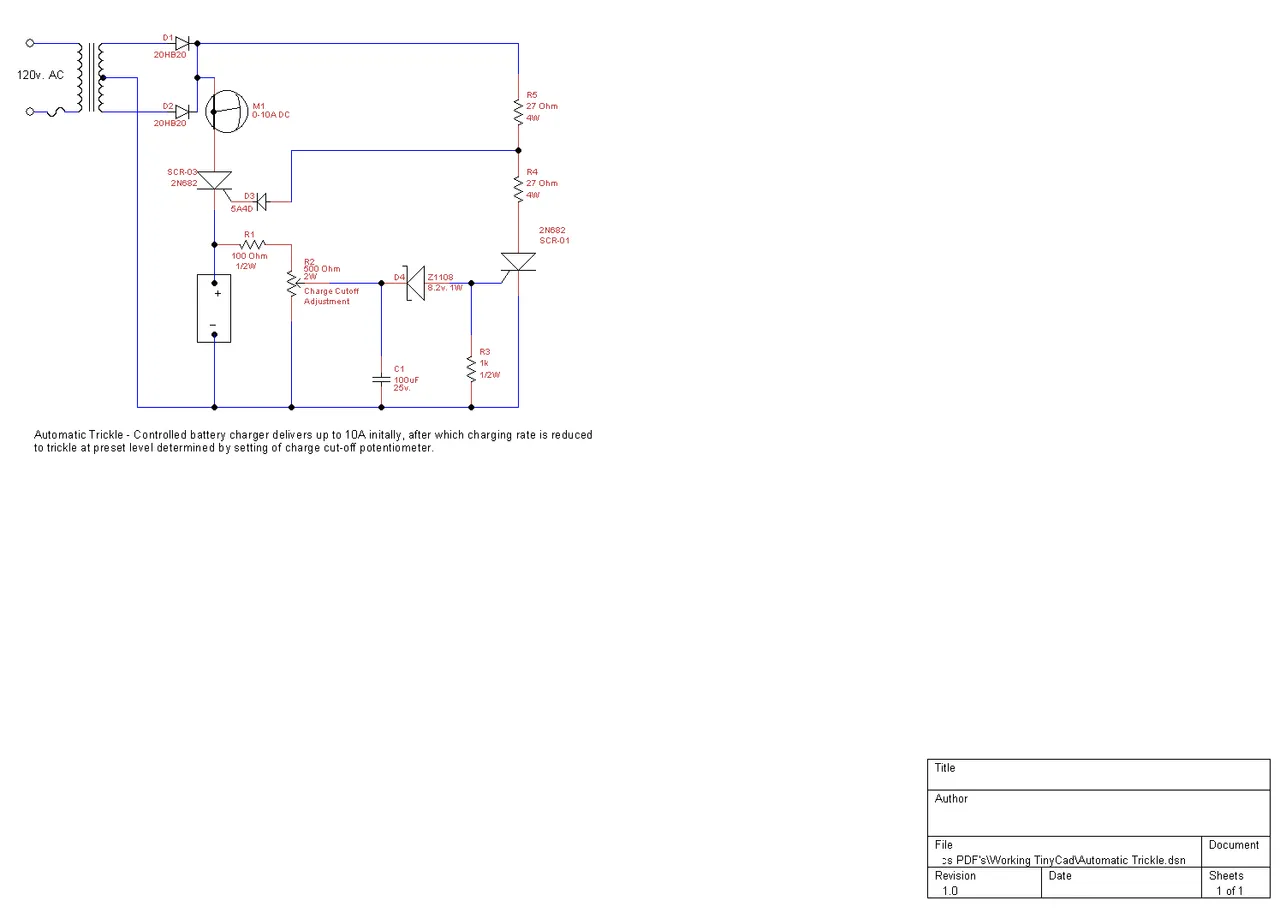
Task: Select the '27 Ohm' value of R4
Action: 542,183
